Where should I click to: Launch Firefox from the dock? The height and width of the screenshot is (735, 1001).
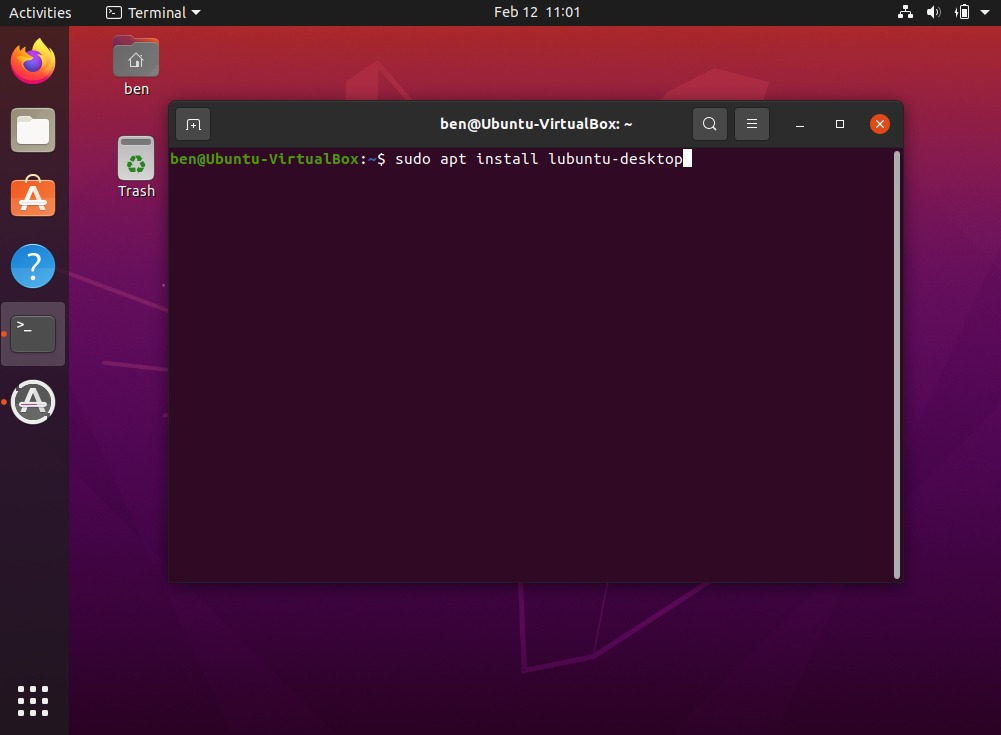[x=33, y=62]
